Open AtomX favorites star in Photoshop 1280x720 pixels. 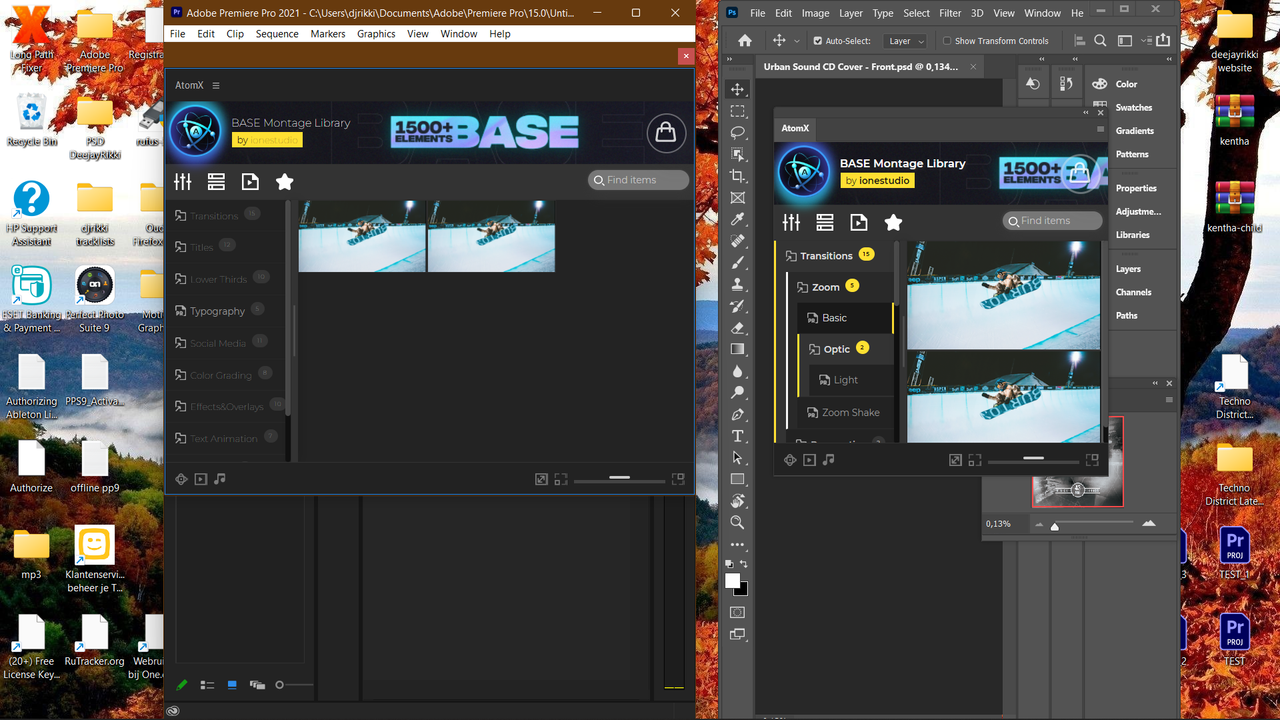click(893, 222)
